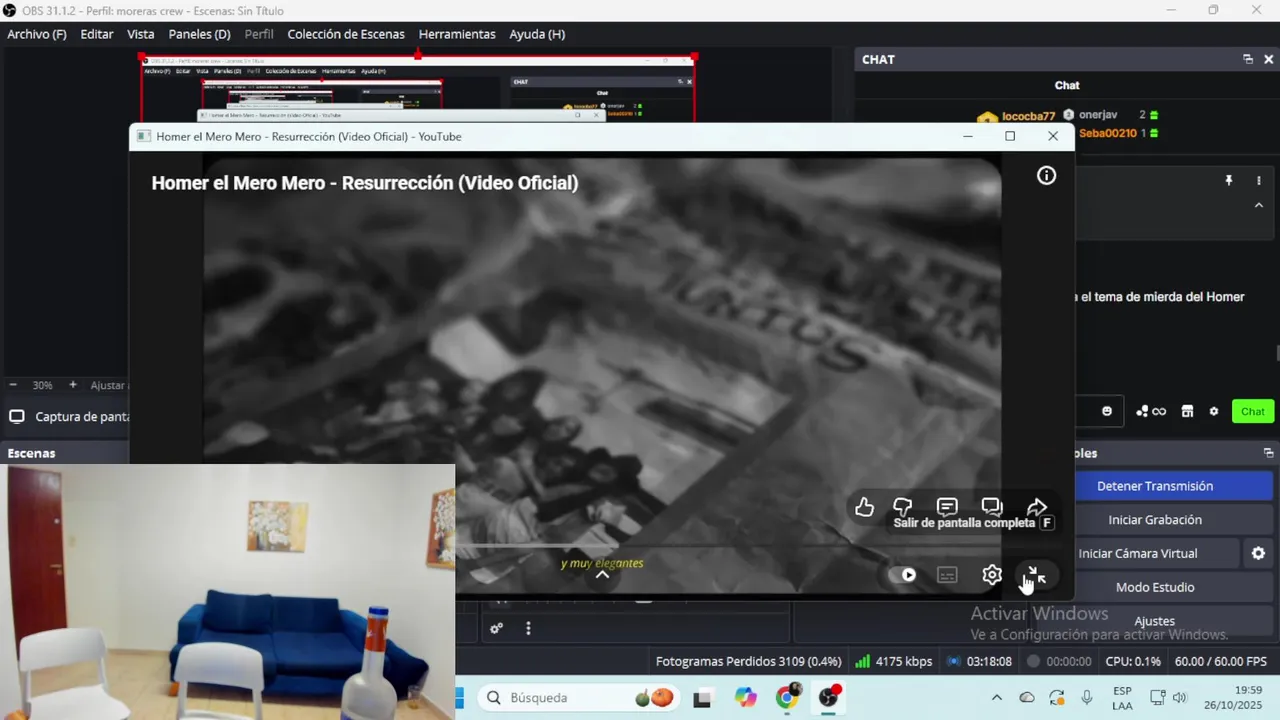Open ESP LAA language switcher
1280x720 pixels.
pos(1122,697)
